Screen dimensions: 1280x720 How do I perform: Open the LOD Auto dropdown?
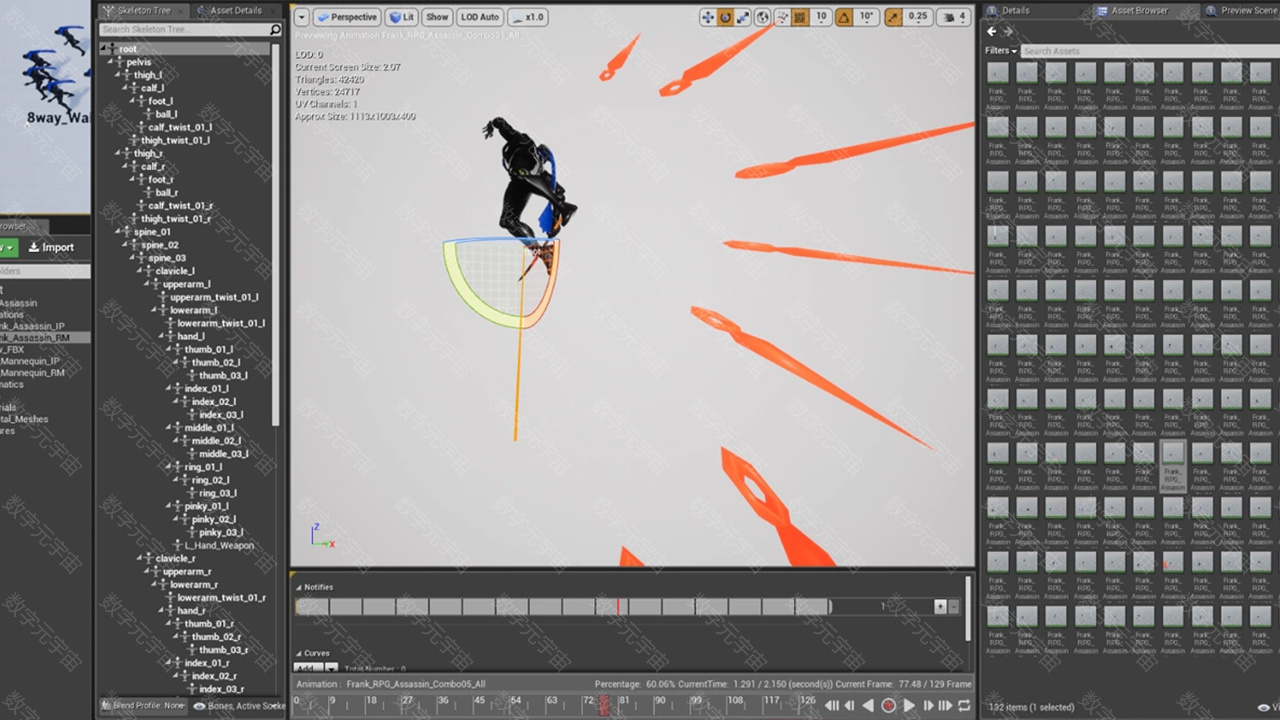[x=480, y=17]
